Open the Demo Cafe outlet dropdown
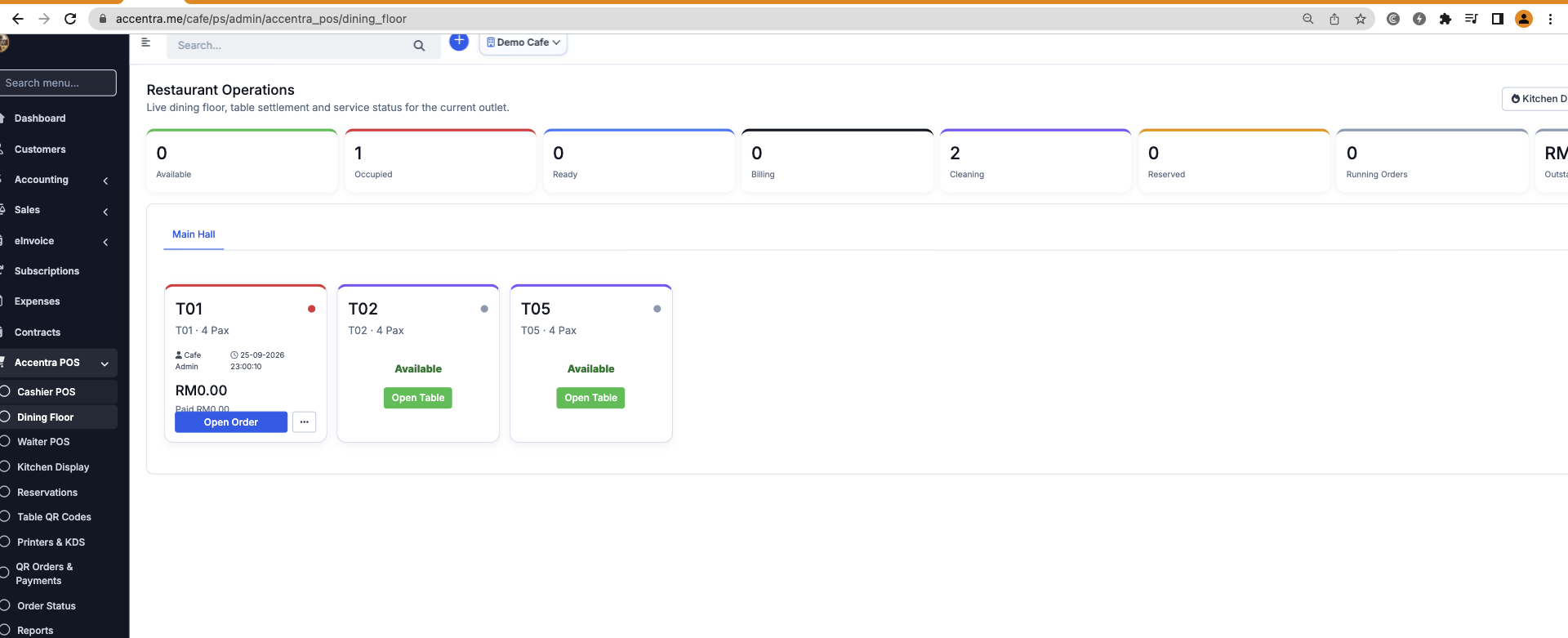This screenshot has width=1568, height=638. point(523,42)
